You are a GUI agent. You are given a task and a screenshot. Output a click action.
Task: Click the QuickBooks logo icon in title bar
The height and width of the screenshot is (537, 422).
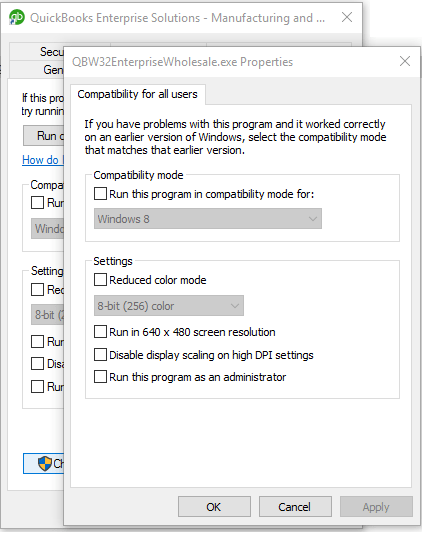17,17
